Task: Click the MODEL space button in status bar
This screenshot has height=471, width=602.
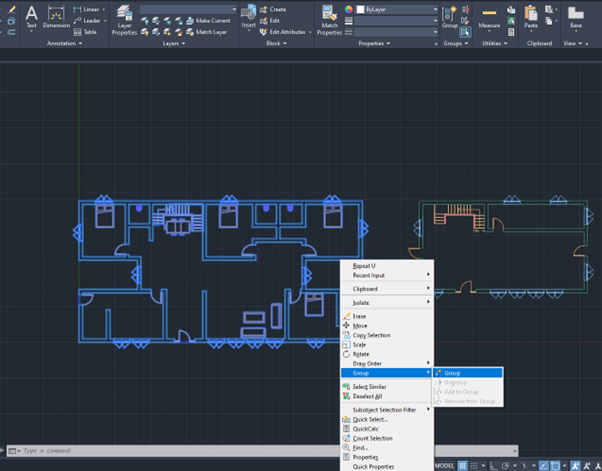Action: pyautogui.click(x=445, y=466)
